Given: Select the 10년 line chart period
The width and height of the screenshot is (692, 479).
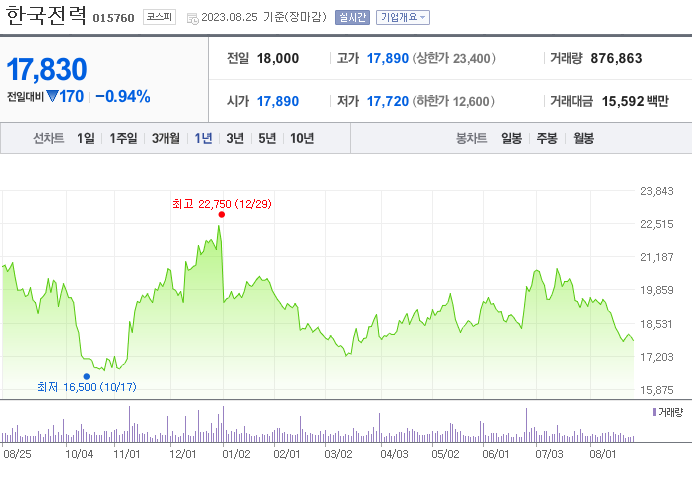Looking at the screenshot, I should [302, 138].
